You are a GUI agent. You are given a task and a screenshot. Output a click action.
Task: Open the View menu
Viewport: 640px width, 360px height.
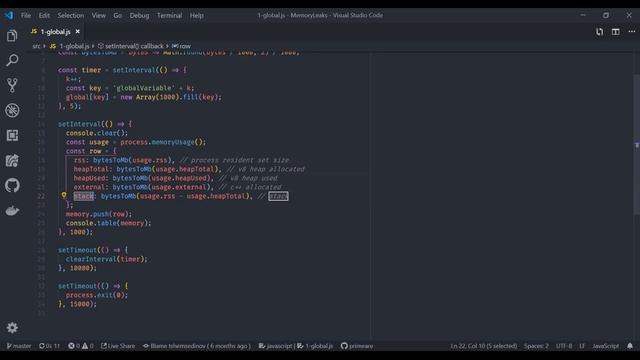tap(98, 15)
